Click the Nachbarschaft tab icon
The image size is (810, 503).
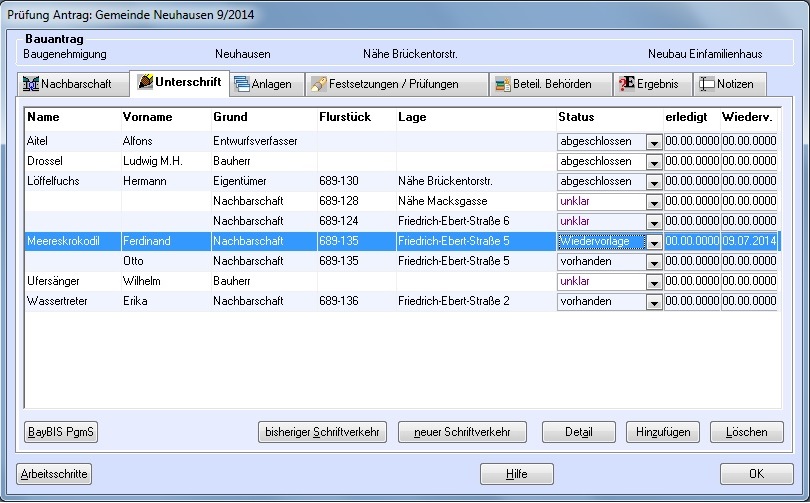30,84
